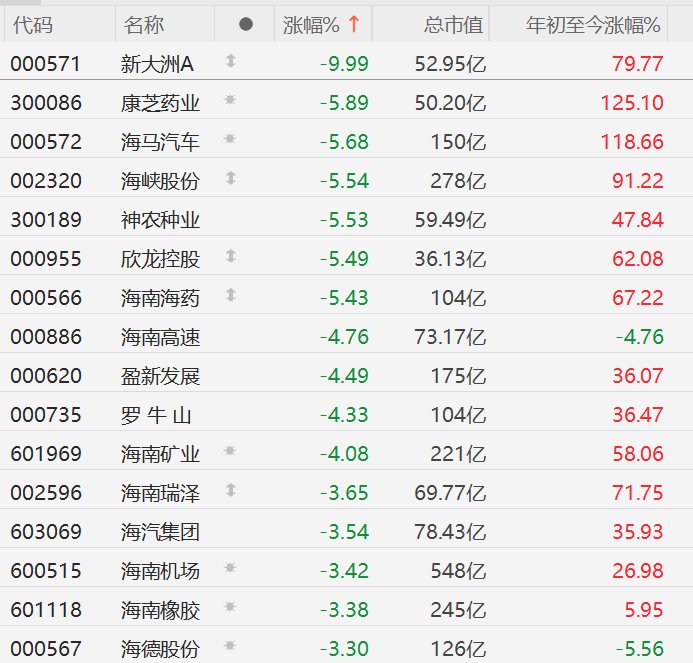Click the star marker icon beside 康芝药业

(x=230, y=102)
